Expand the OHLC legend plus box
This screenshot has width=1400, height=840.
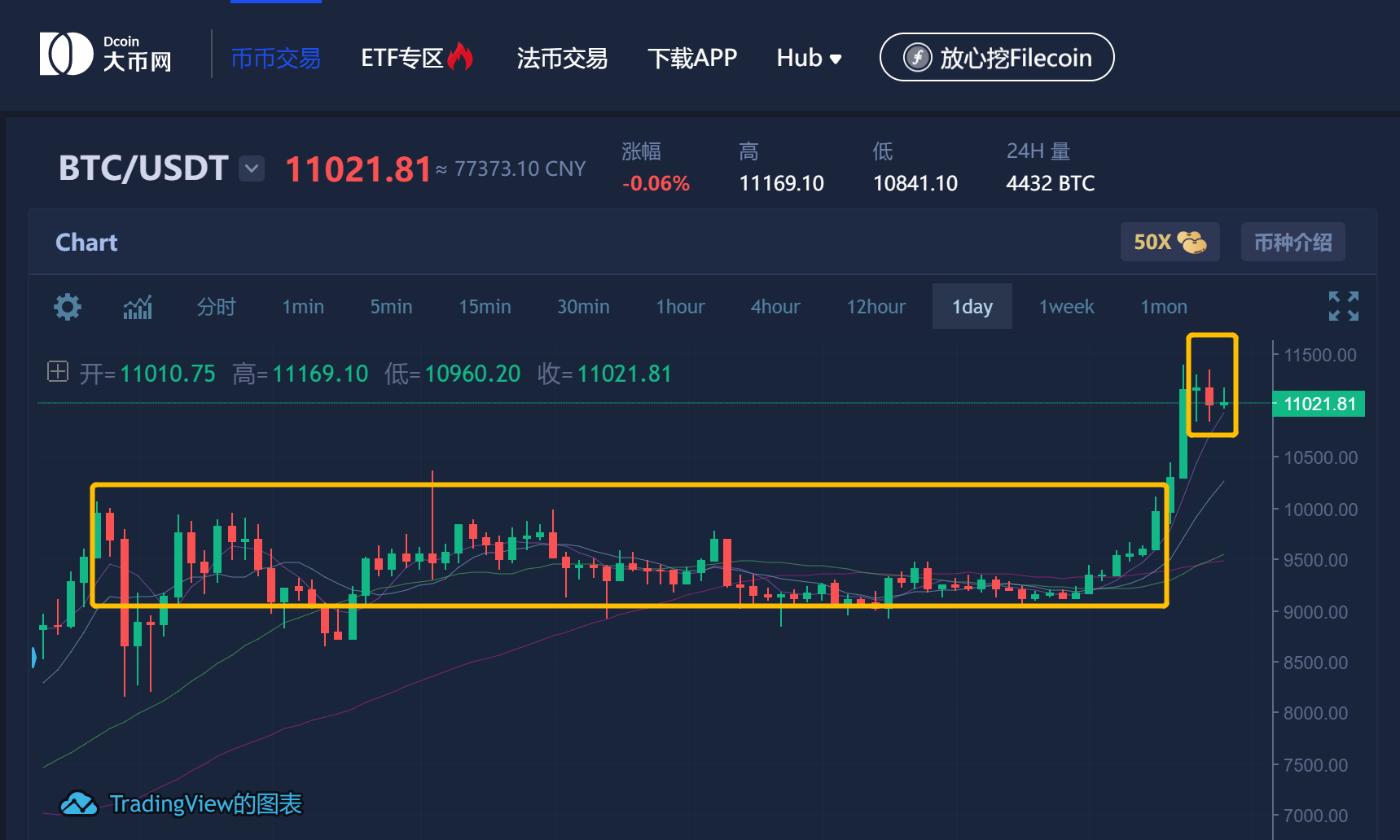58,372
